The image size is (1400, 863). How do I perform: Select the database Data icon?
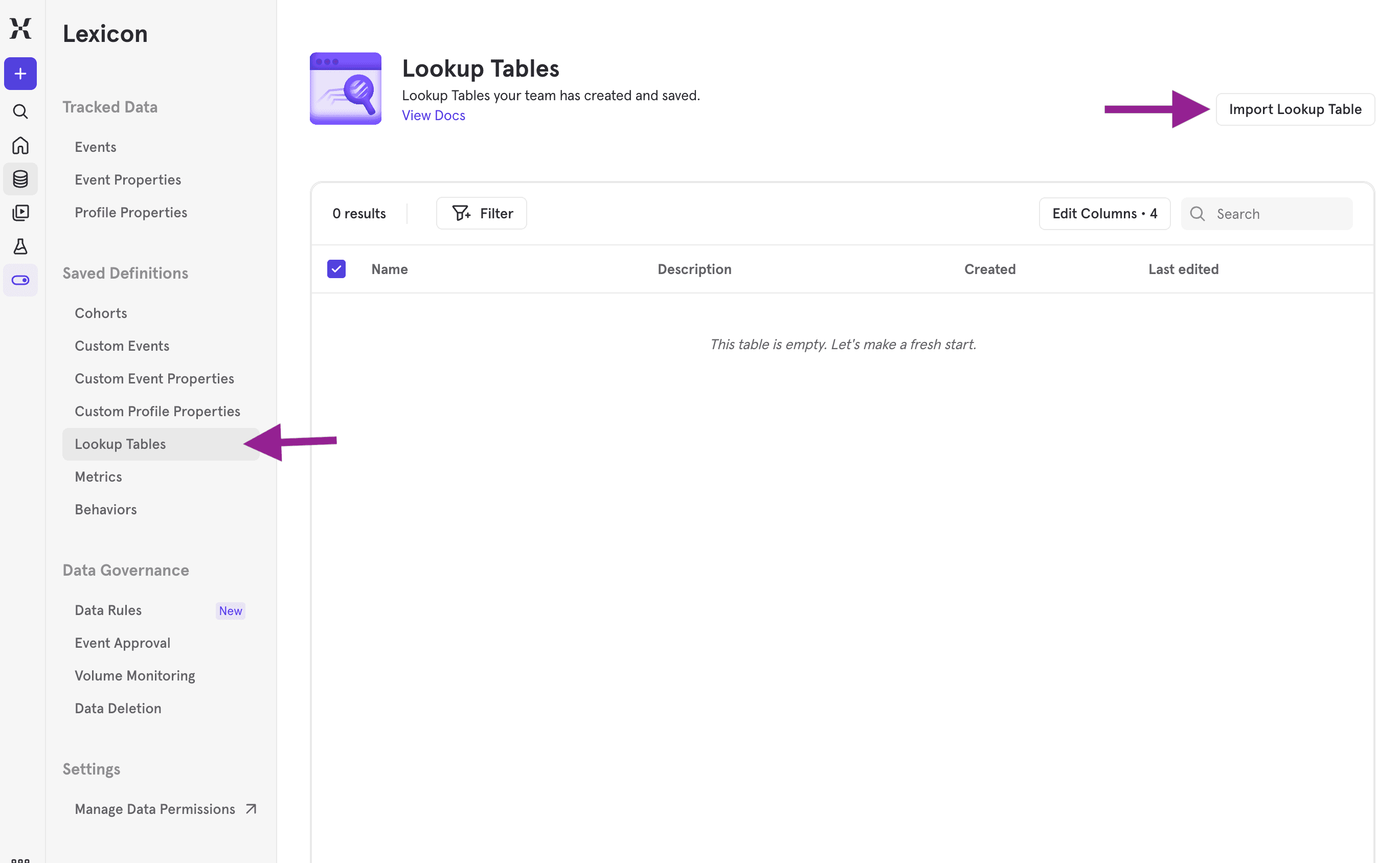pos(20,179)
